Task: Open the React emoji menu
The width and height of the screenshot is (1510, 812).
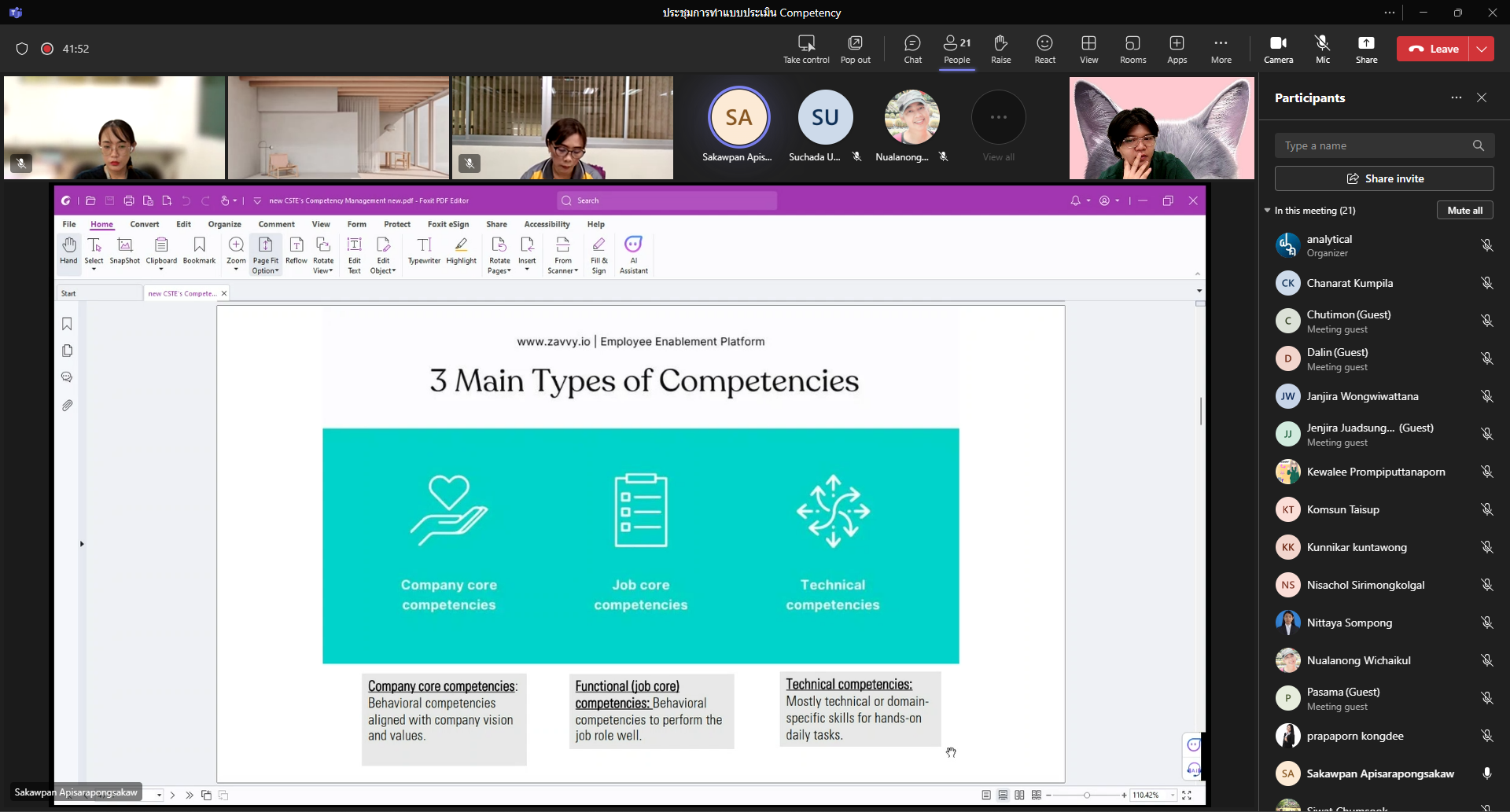Action: (1044, 49)
